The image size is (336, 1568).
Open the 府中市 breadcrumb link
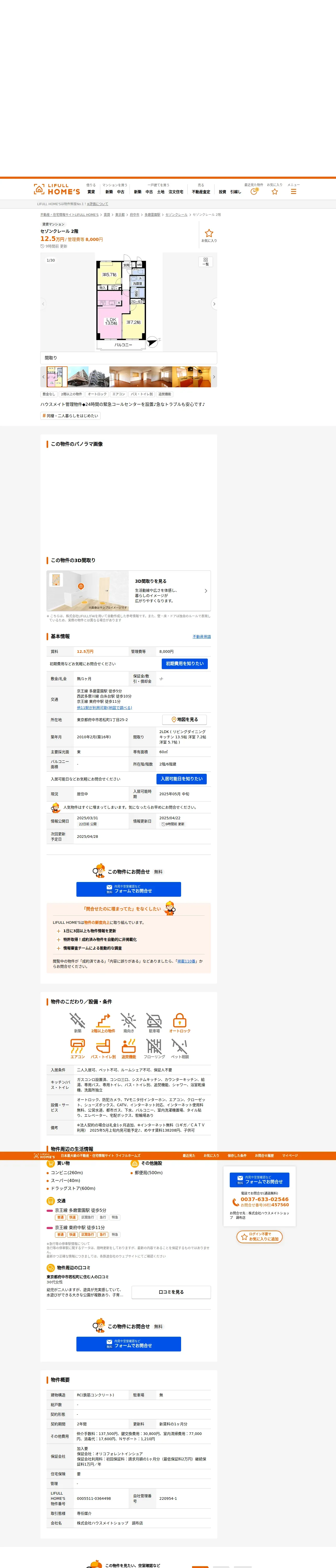pyautogui.click(x=135, y=215)
